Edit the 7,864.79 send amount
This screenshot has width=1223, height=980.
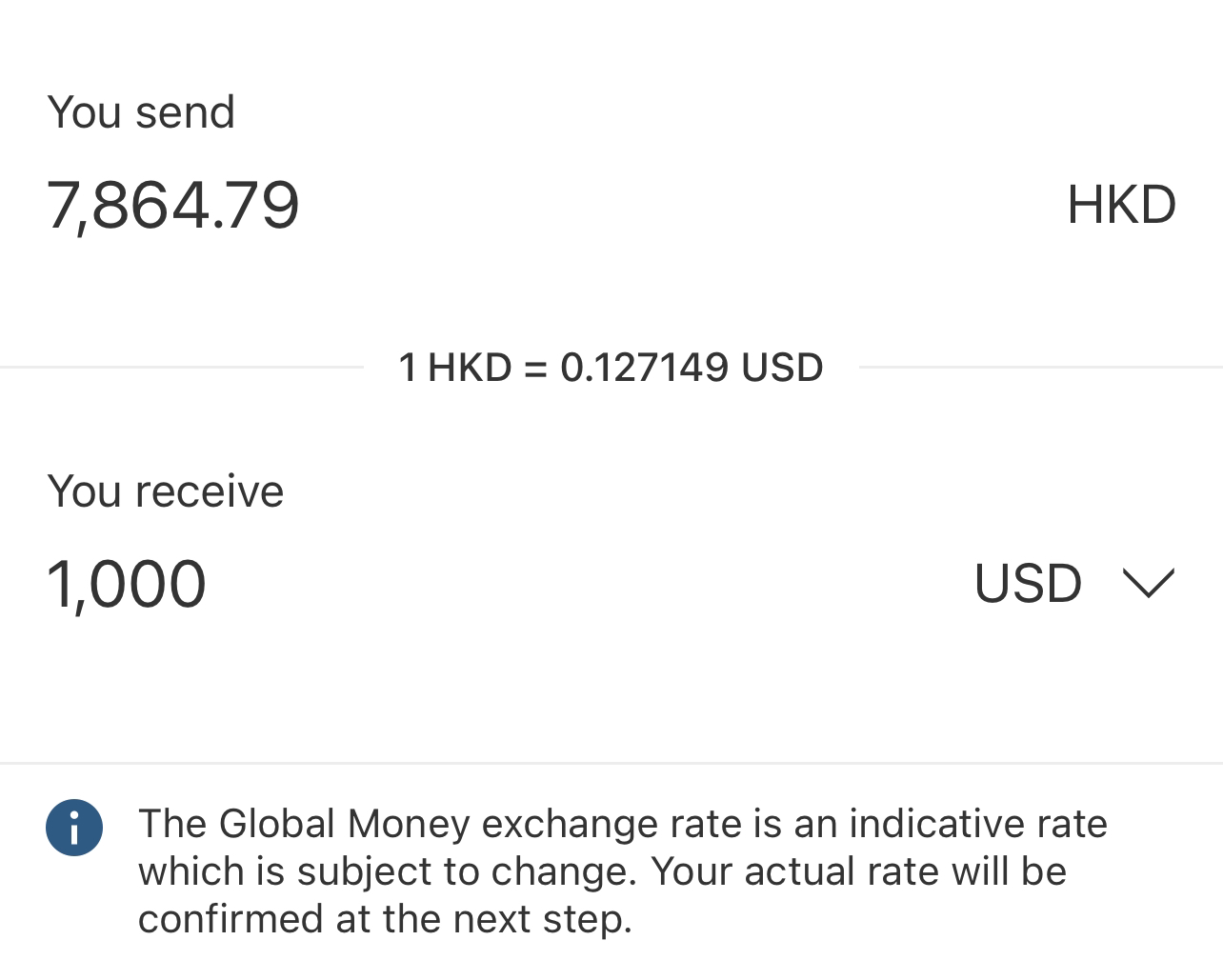[x=173, y=205]
